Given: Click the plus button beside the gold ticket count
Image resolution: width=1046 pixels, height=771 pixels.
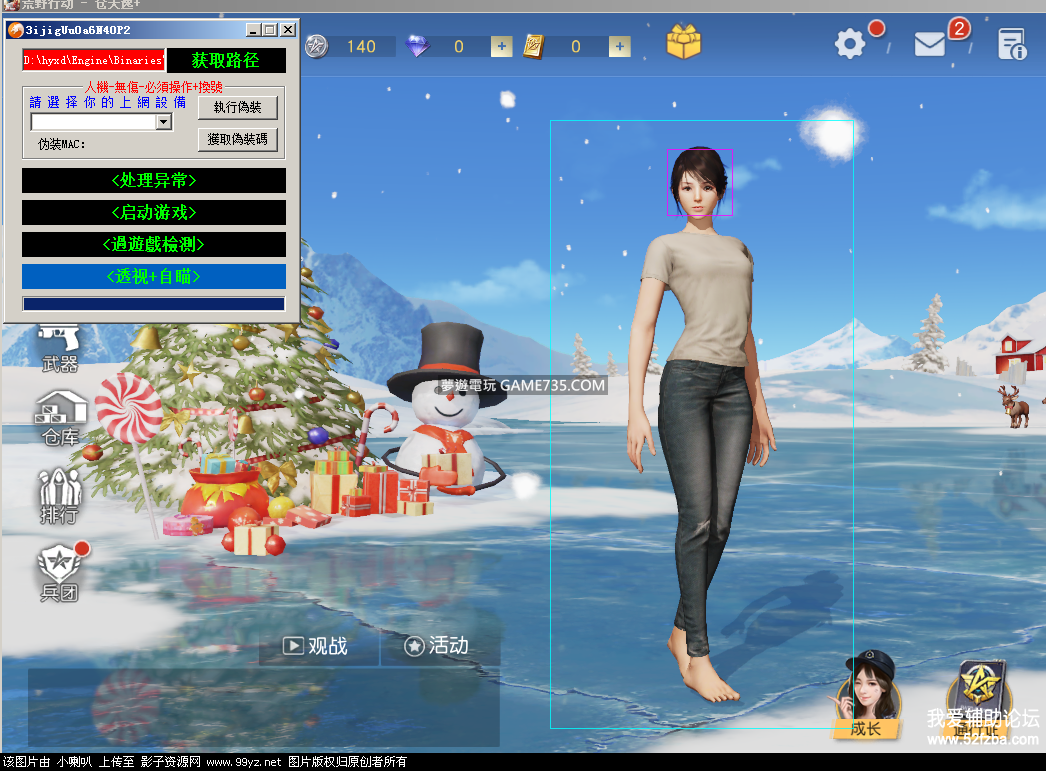Looking at the screenshot, I should [620, 46].
